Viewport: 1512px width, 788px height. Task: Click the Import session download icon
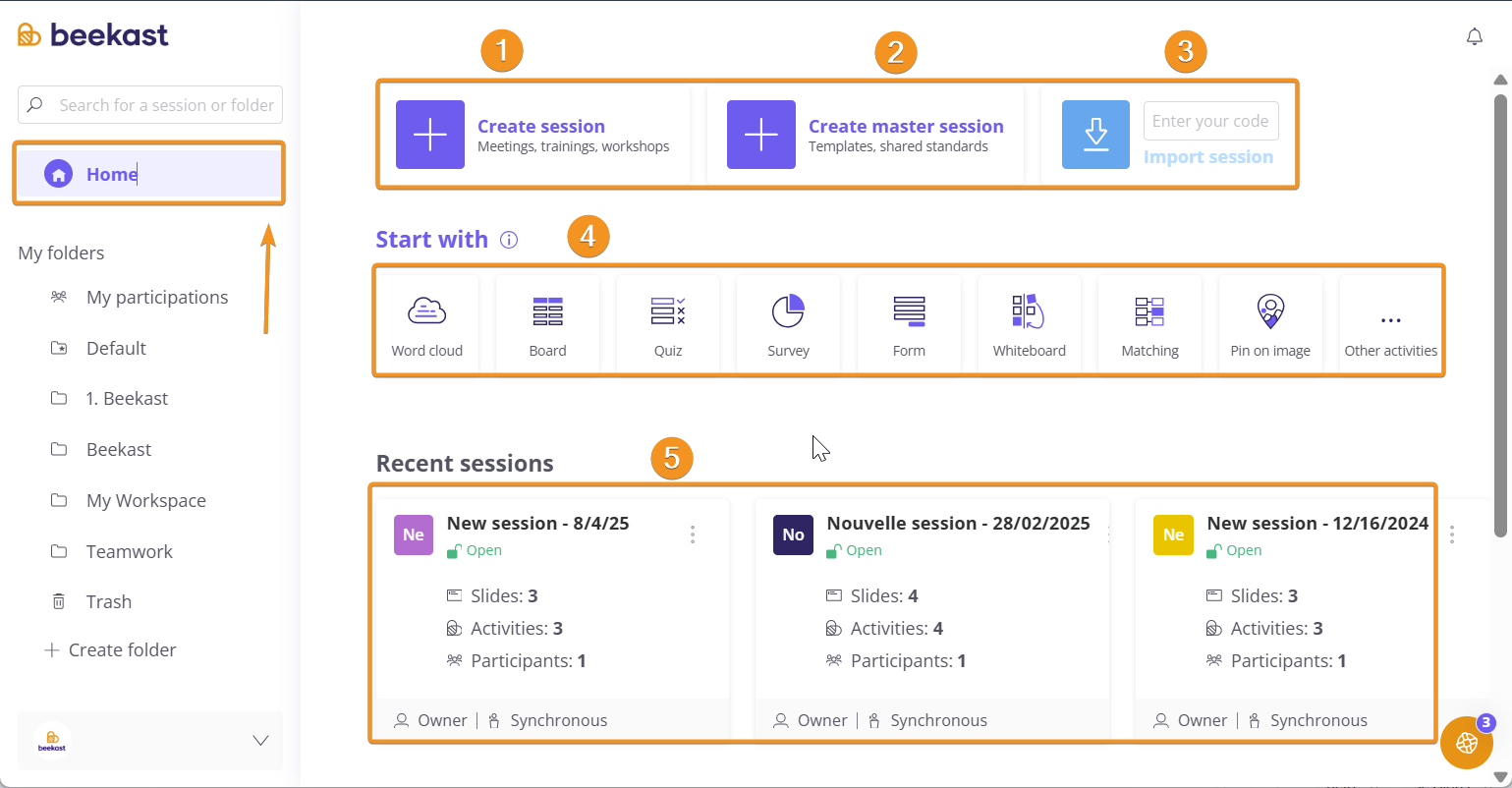(x=1095, y=135)
